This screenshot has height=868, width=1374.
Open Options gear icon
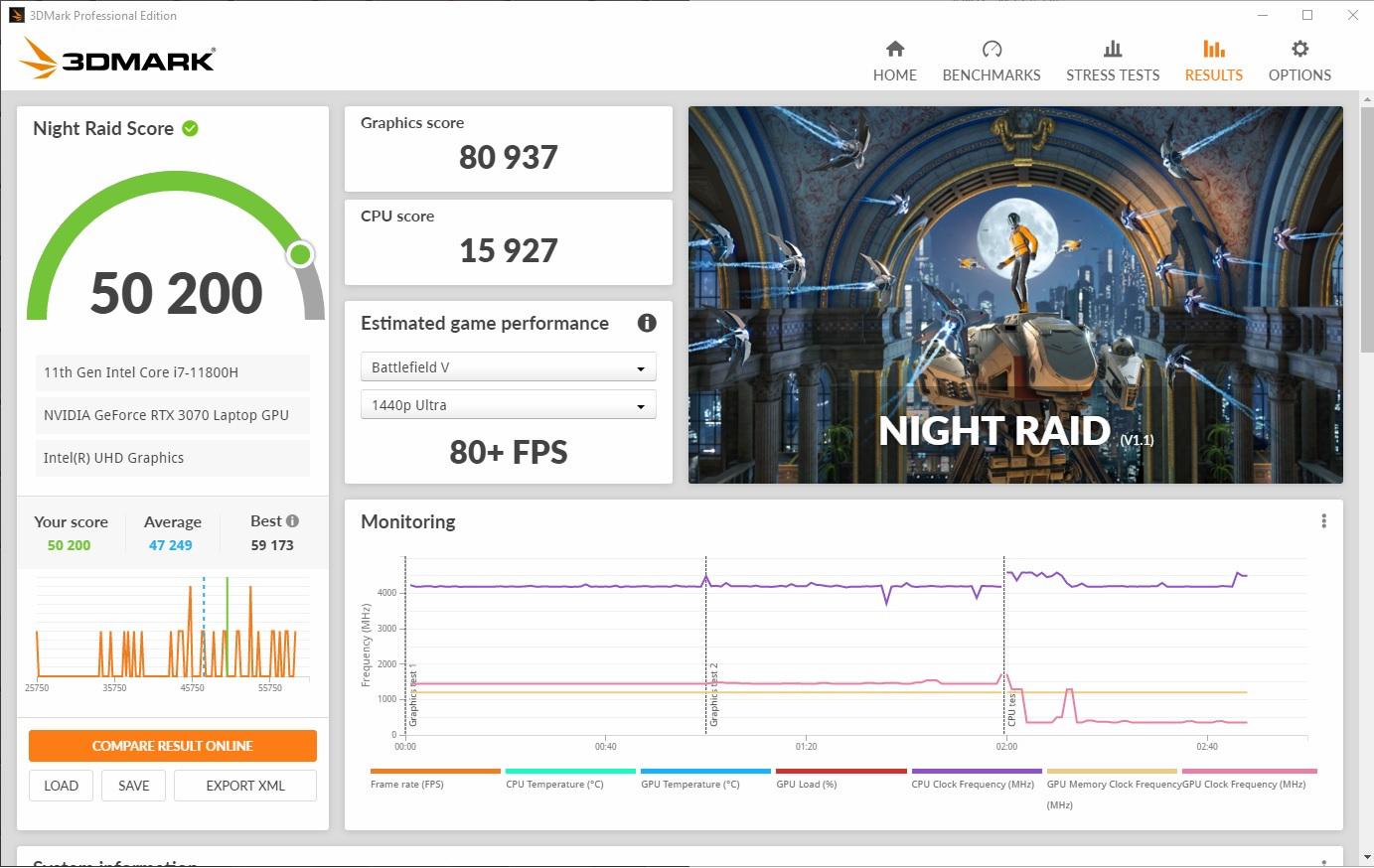click(1298, 49)
